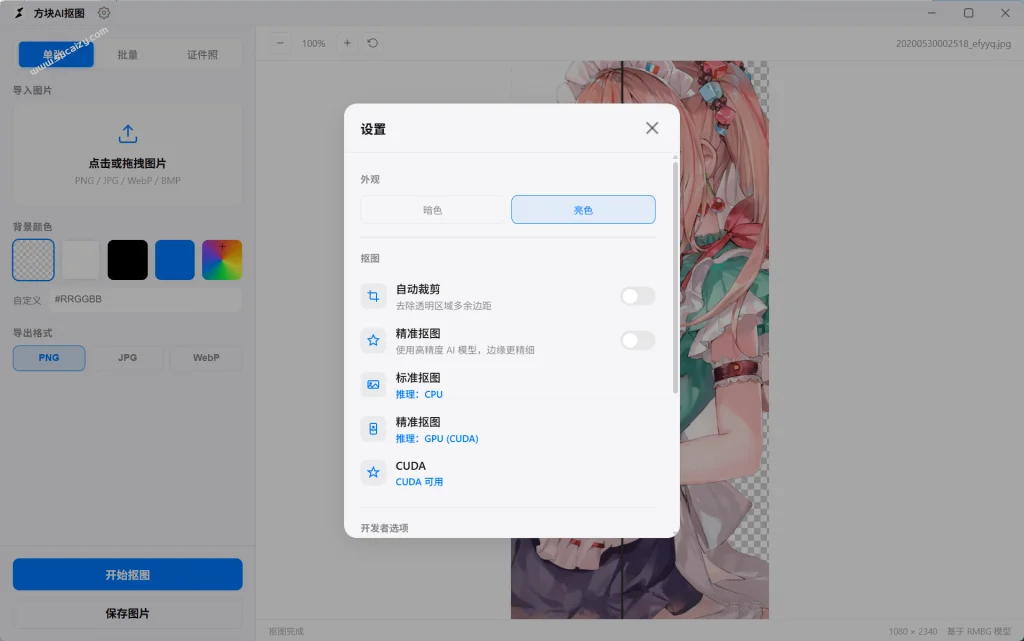Click the image icon for 标准抠图

[373, 384]
